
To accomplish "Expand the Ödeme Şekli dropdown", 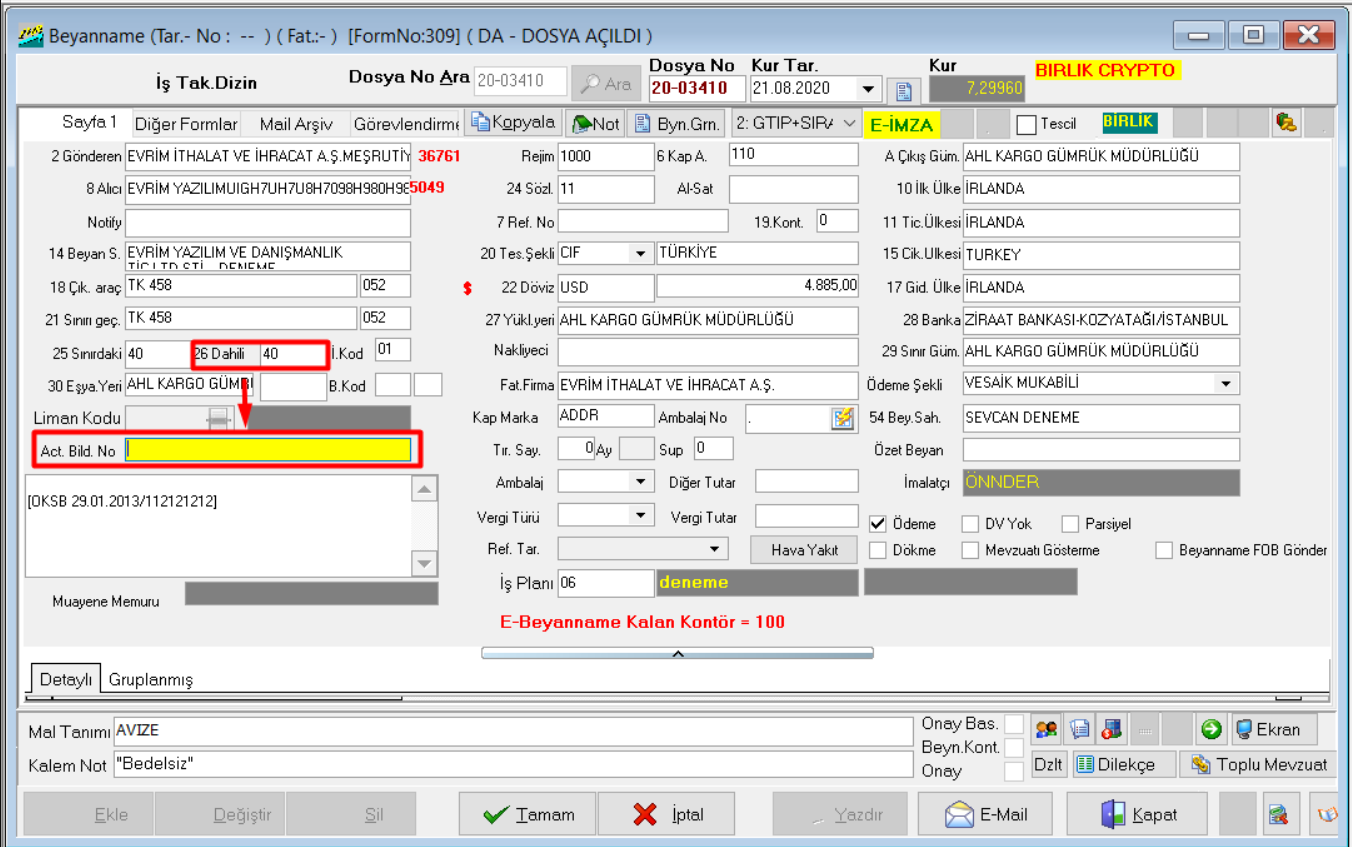I will (x=1225, y=383).
